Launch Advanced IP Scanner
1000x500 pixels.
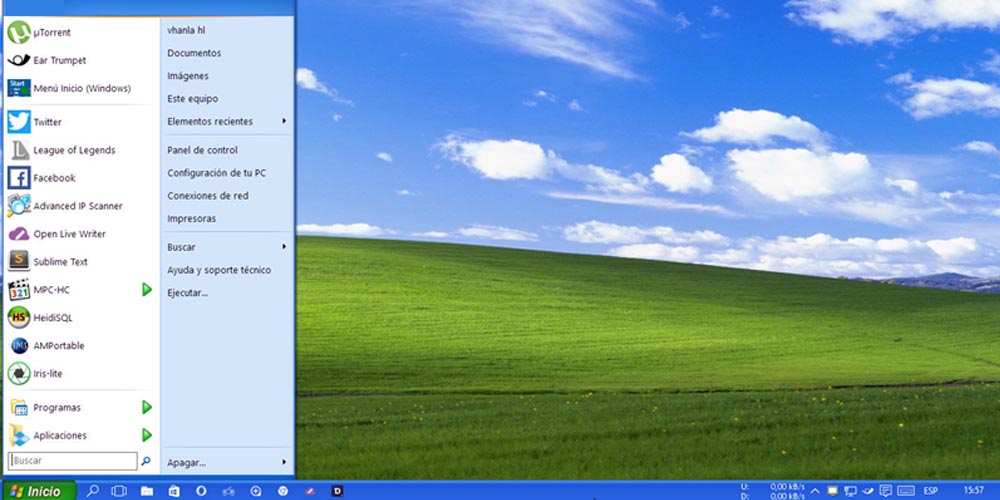(81, 206)
